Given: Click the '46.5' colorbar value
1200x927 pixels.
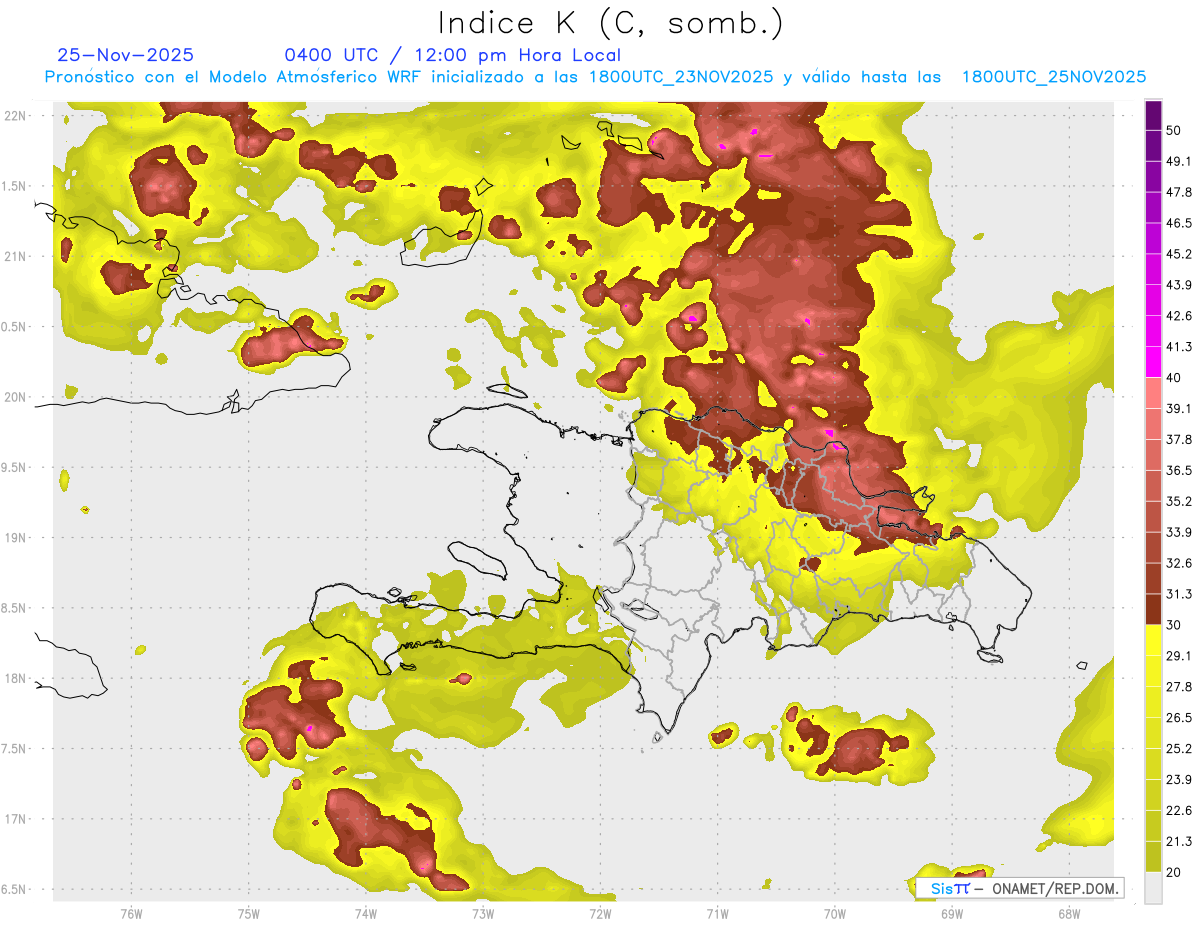Looking at the screenshot, I should click(1180, 223).
